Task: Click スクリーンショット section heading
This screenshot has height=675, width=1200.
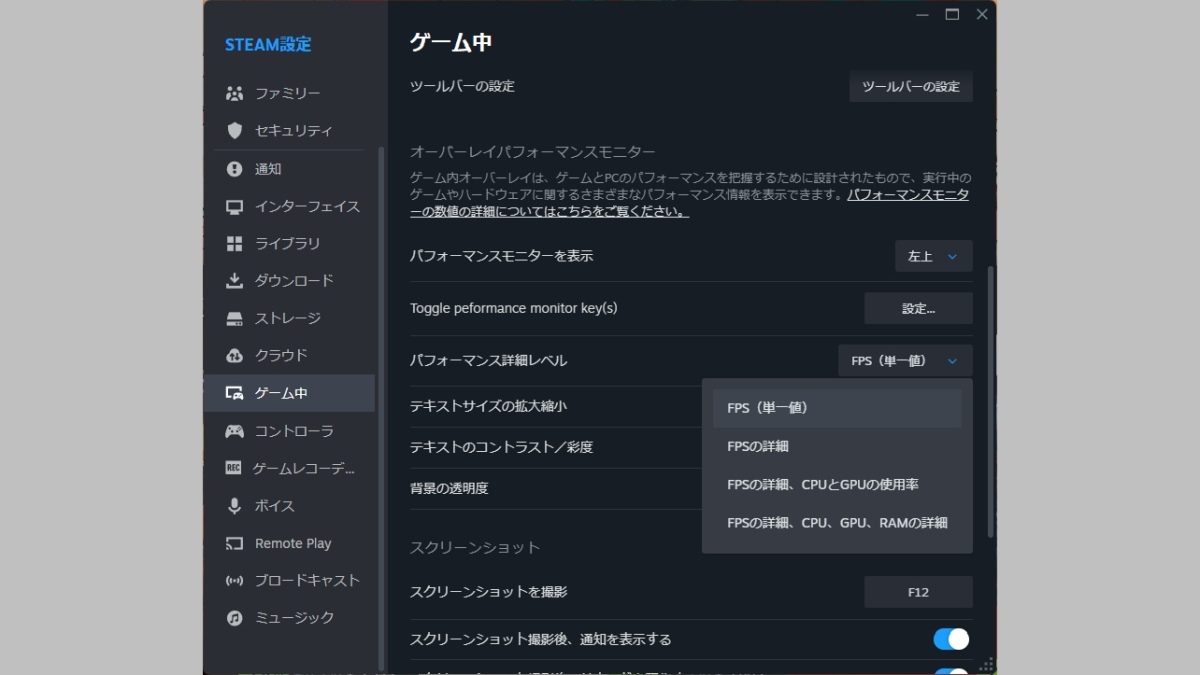Action: click(x=475, y=547)
